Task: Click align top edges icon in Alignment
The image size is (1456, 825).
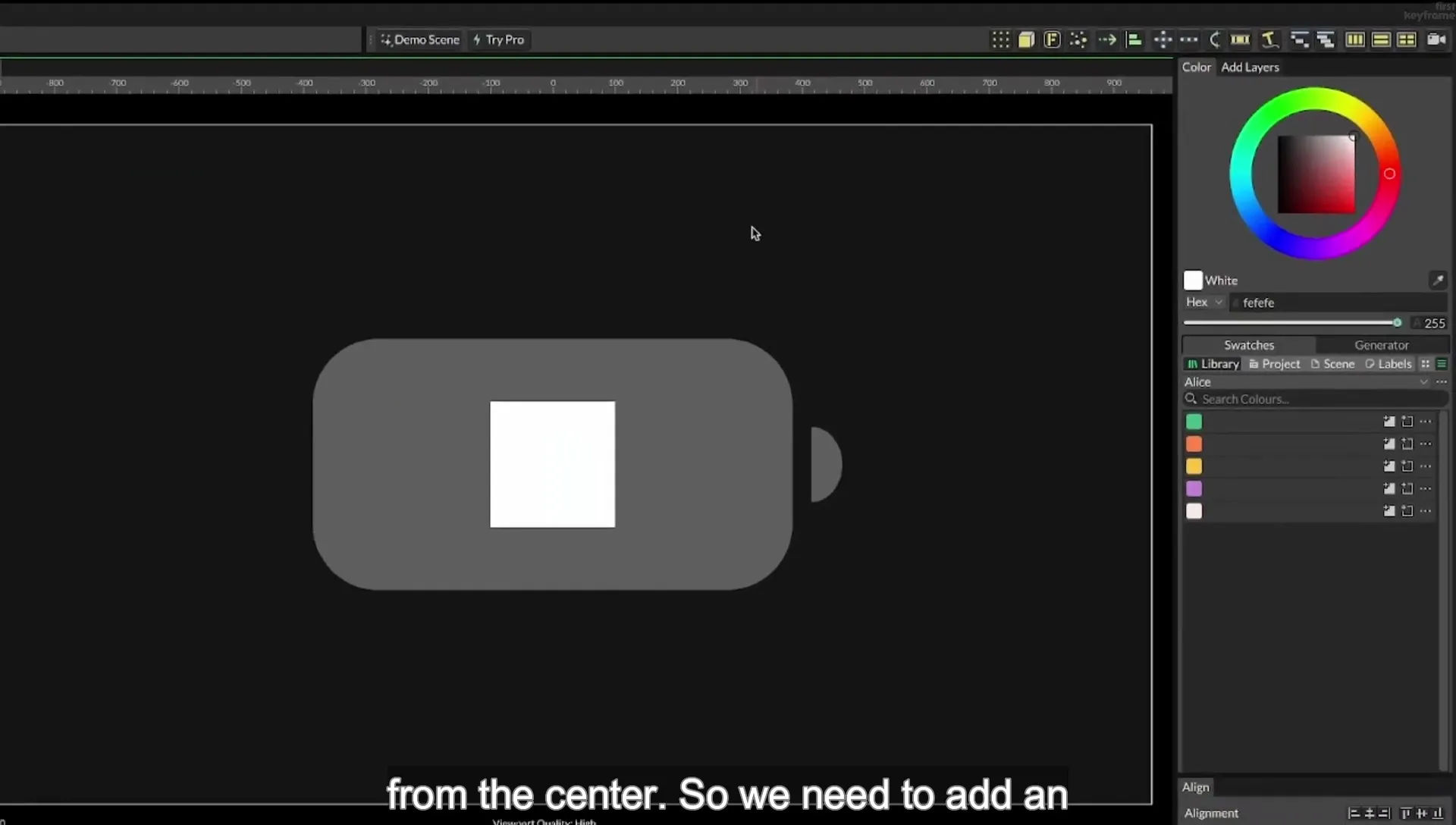Action: pyautogui.click(x=1405, y=814)
